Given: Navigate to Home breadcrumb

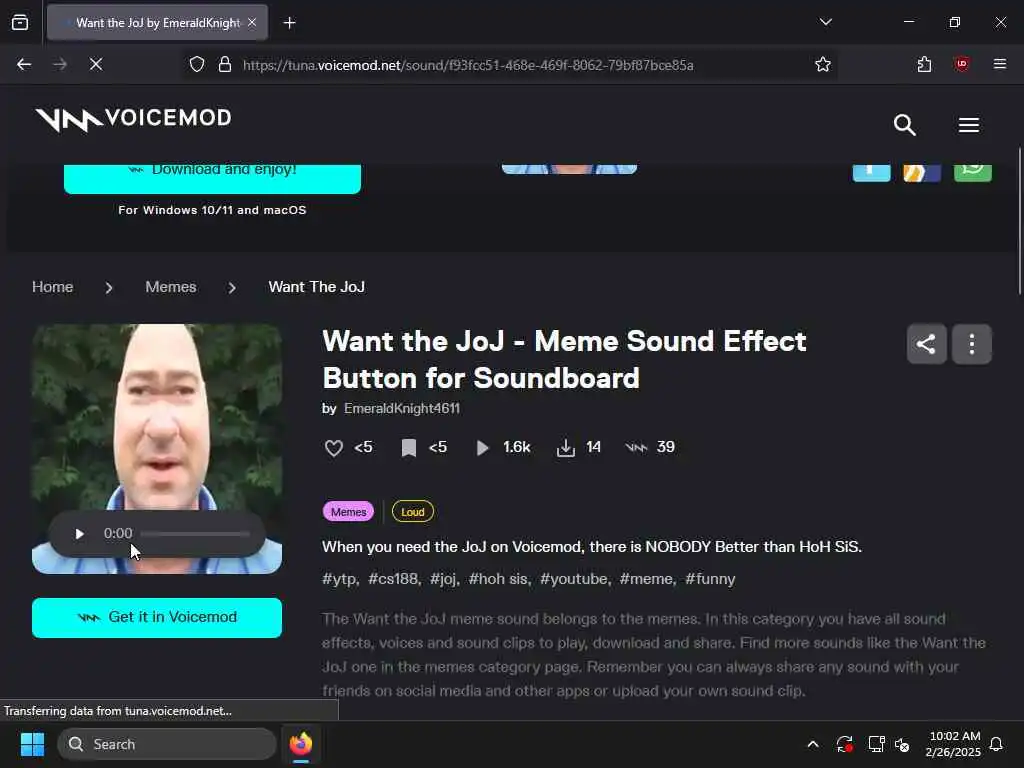Looking at the screenshot, I should click(53, 287).
